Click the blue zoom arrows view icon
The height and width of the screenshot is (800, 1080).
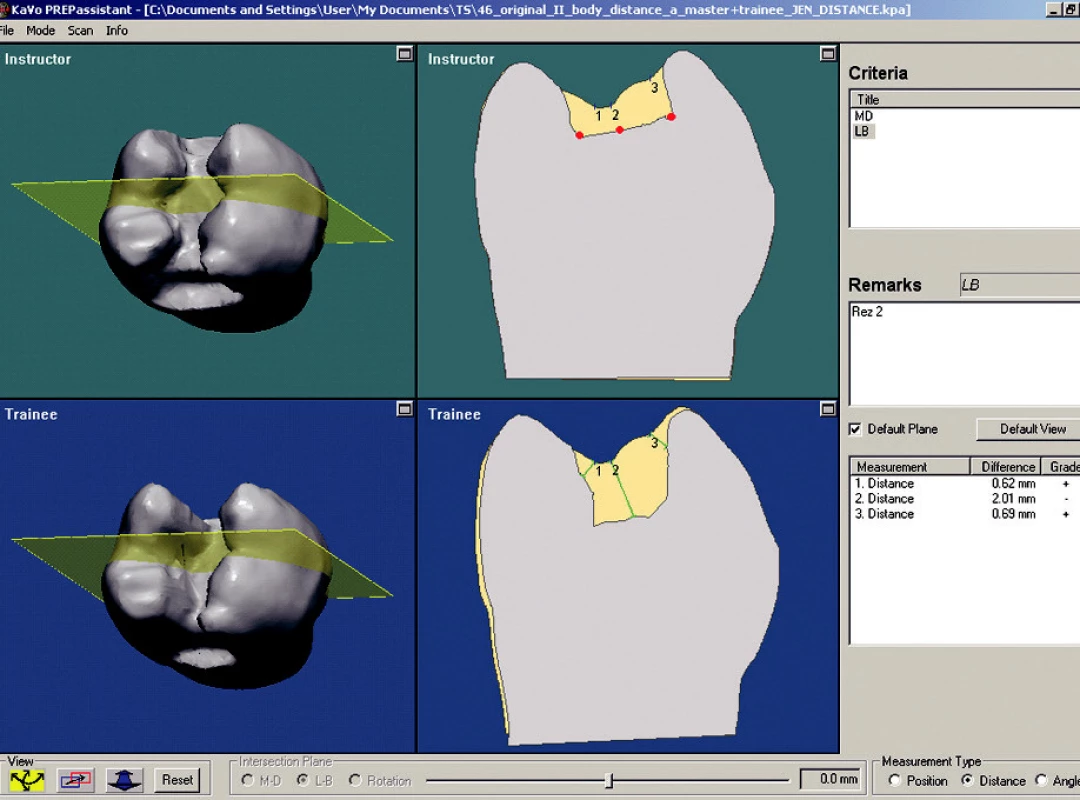point(124,780)
